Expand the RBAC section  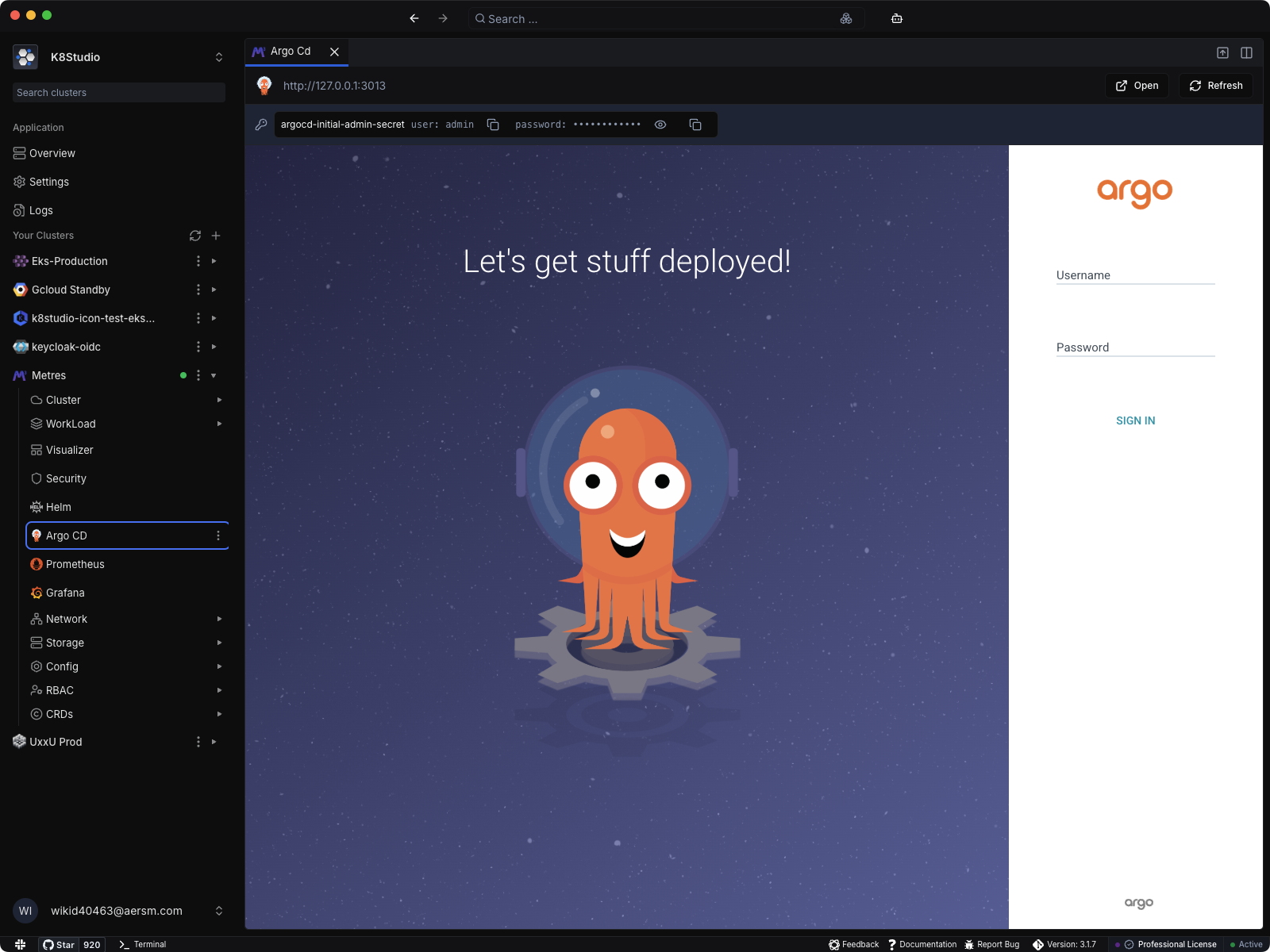(x=220, y=690)
